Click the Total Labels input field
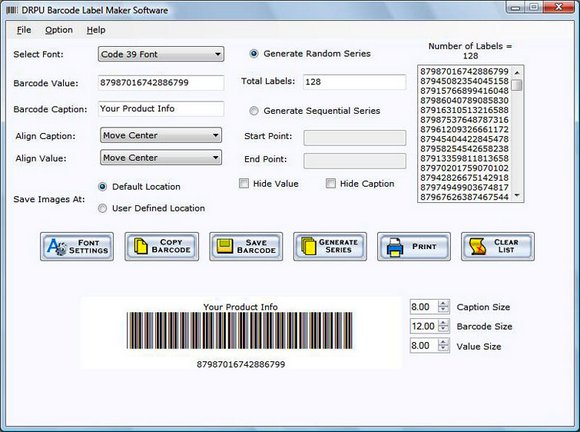This screenshot has height=432, width=580. 354,82
